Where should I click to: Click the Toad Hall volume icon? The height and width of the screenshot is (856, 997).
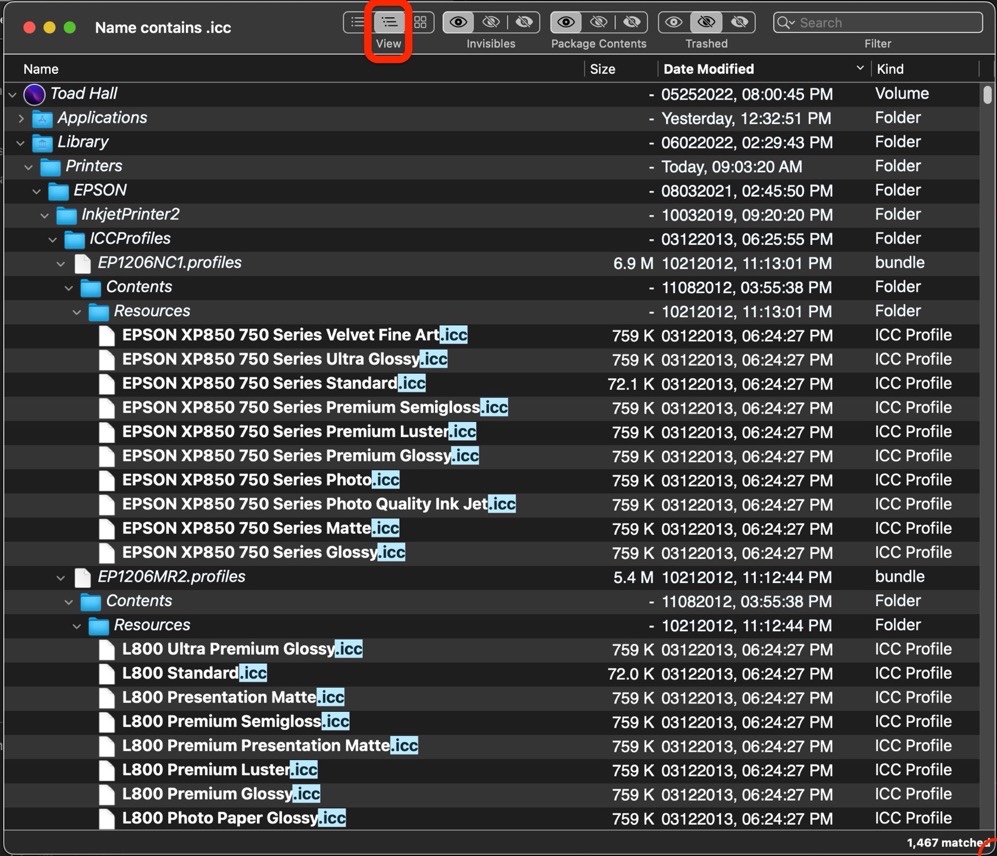34,93
